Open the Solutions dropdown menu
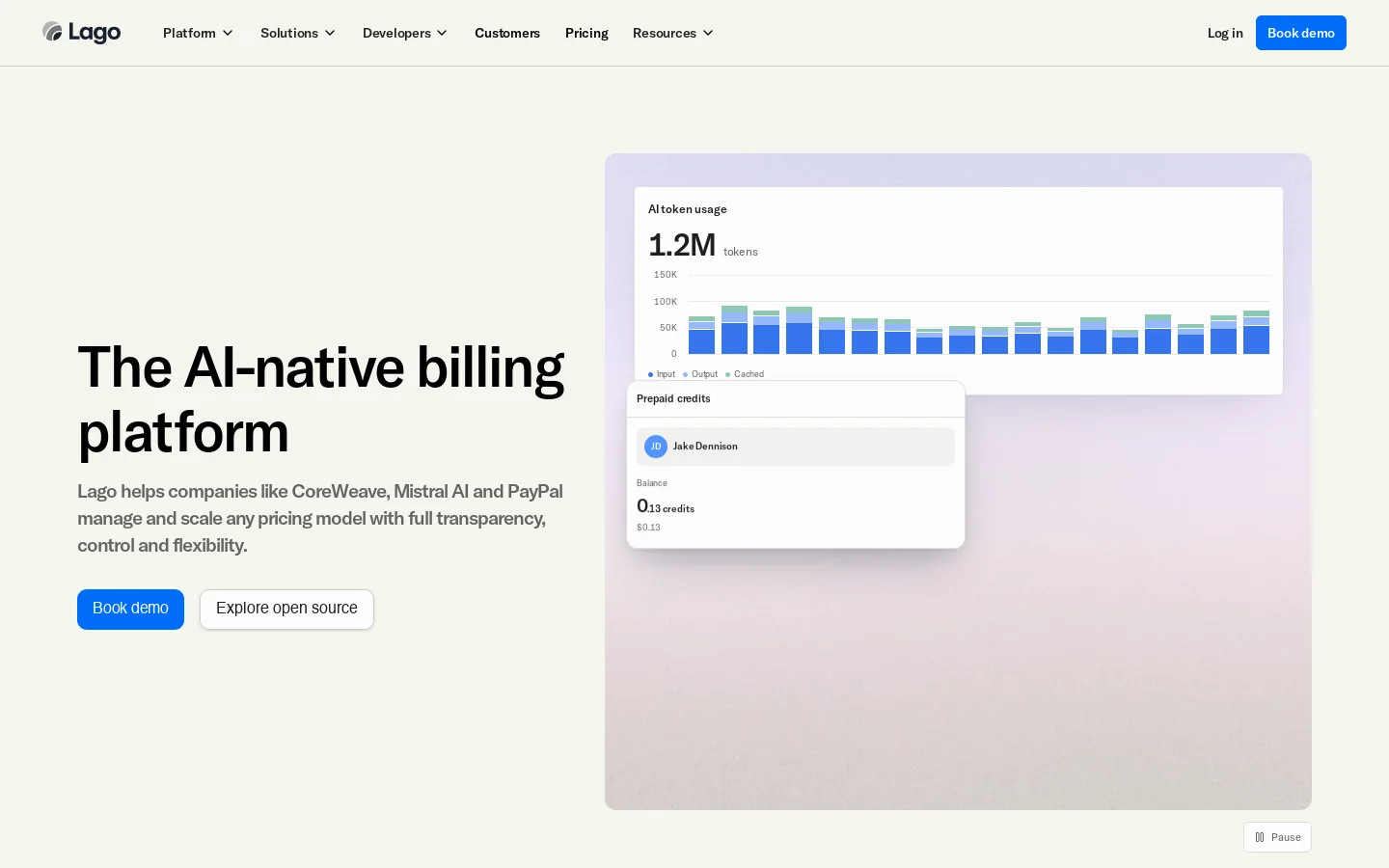Screen dimensions: 1389x868 pos(298,33)
